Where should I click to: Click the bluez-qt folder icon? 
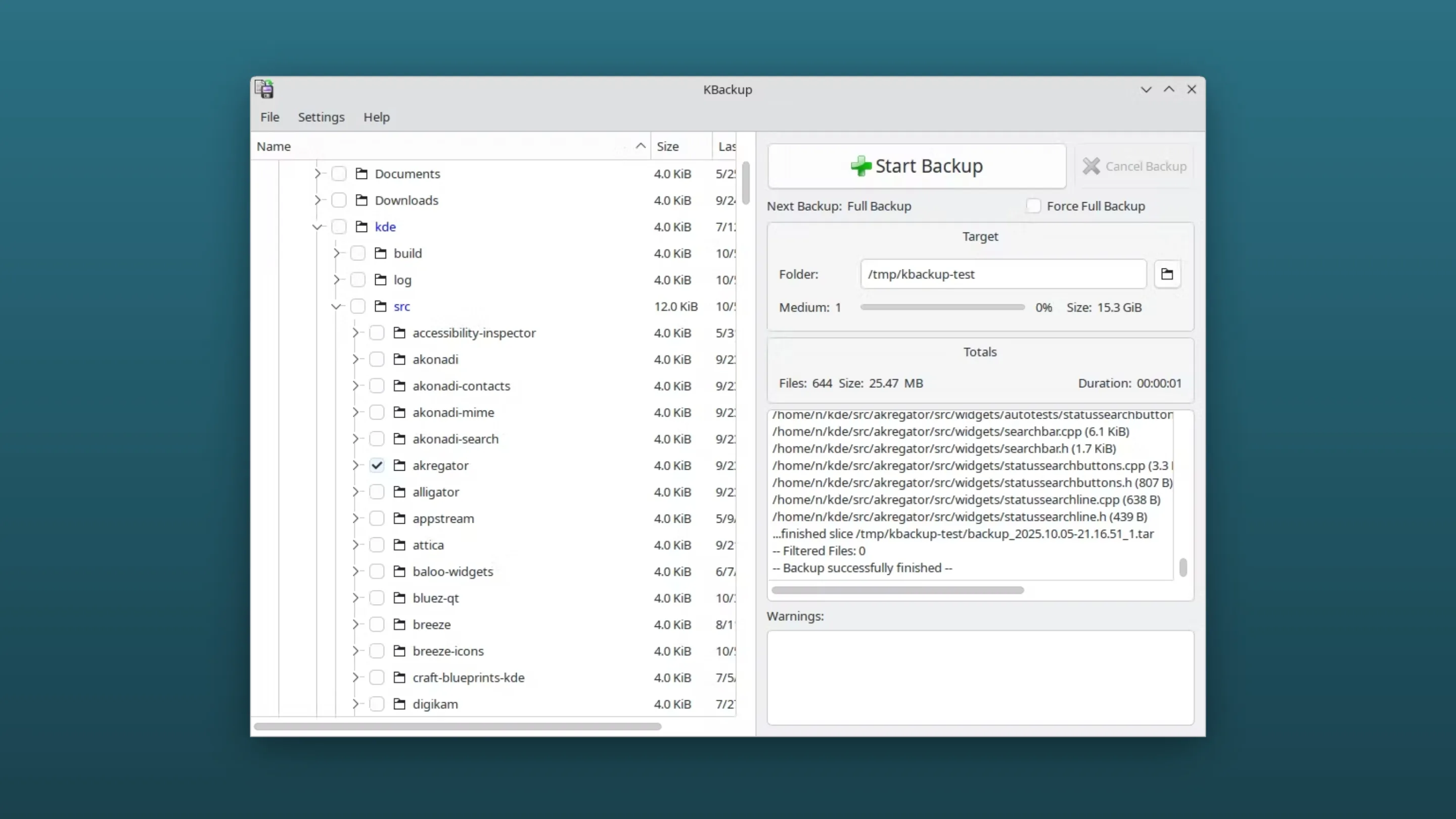[x=399, y=598]
